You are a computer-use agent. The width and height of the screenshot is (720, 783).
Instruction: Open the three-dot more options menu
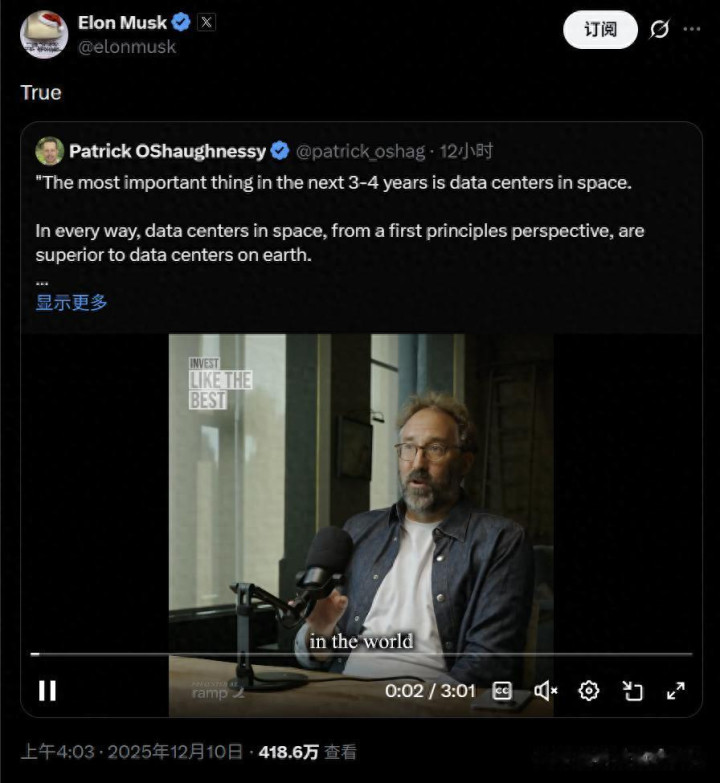692,29
